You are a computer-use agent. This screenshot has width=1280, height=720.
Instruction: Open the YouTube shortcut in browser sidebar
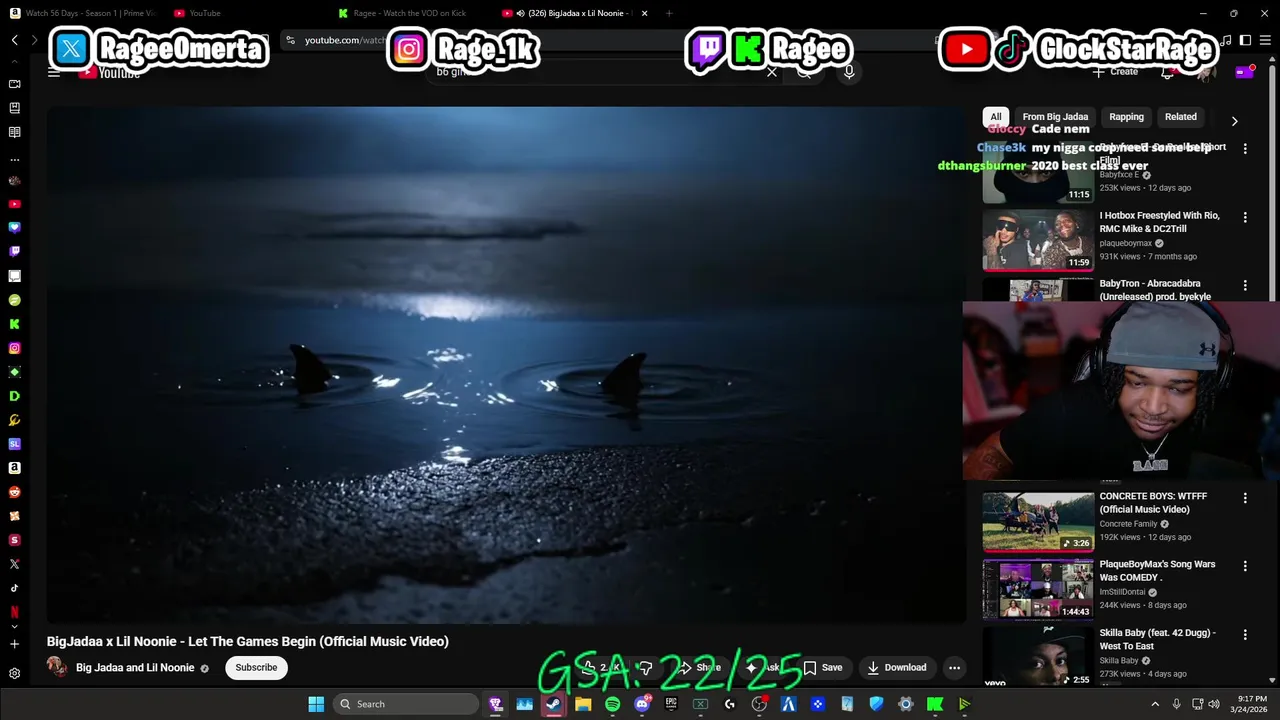coord(14,204)
